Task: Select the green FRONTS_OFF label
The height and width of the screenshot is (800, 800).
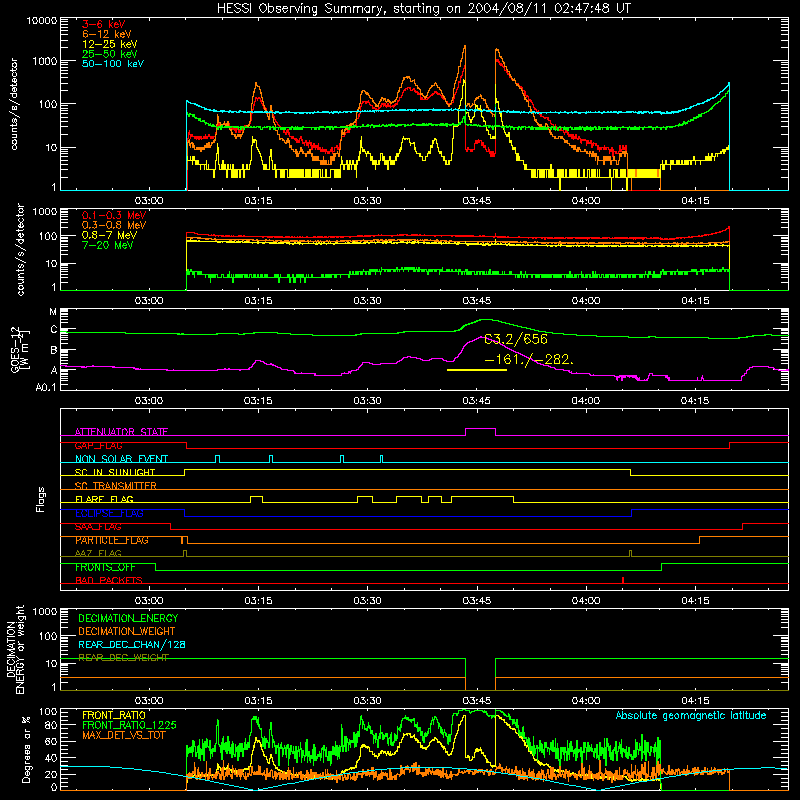Action: point(105,567)
